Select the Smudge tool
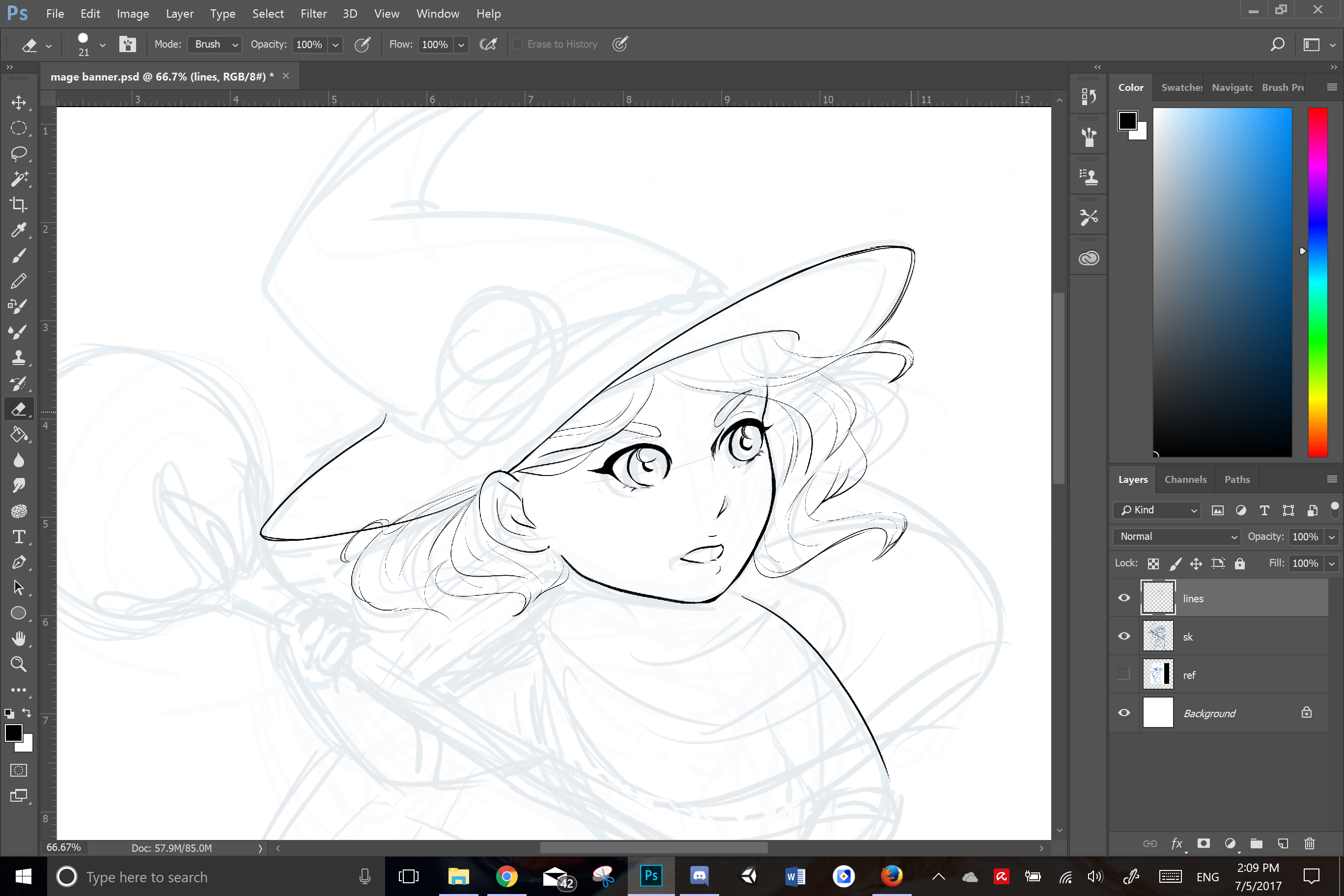This screenshot has width=1344, height=896. point(18,486)
